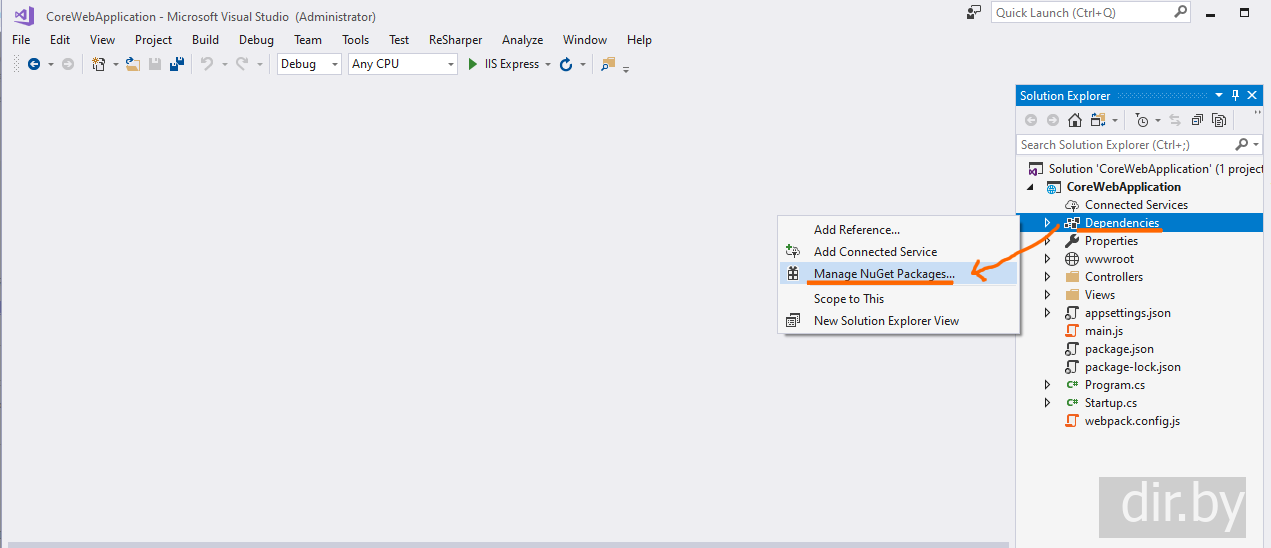The height and width of the screenshot is (548, 1271).
Task: Click the Home icon in Solution Explorer
Action: 1075,120
